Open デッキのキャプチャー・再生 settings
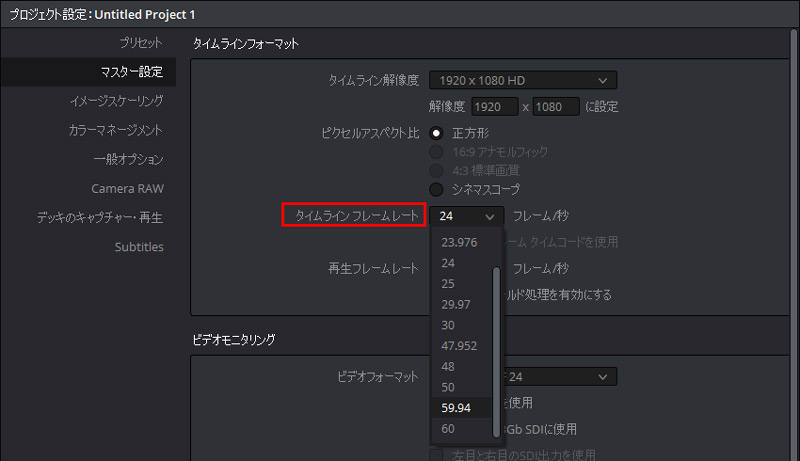This screenshot has width=800, height=461. (100, 218)
